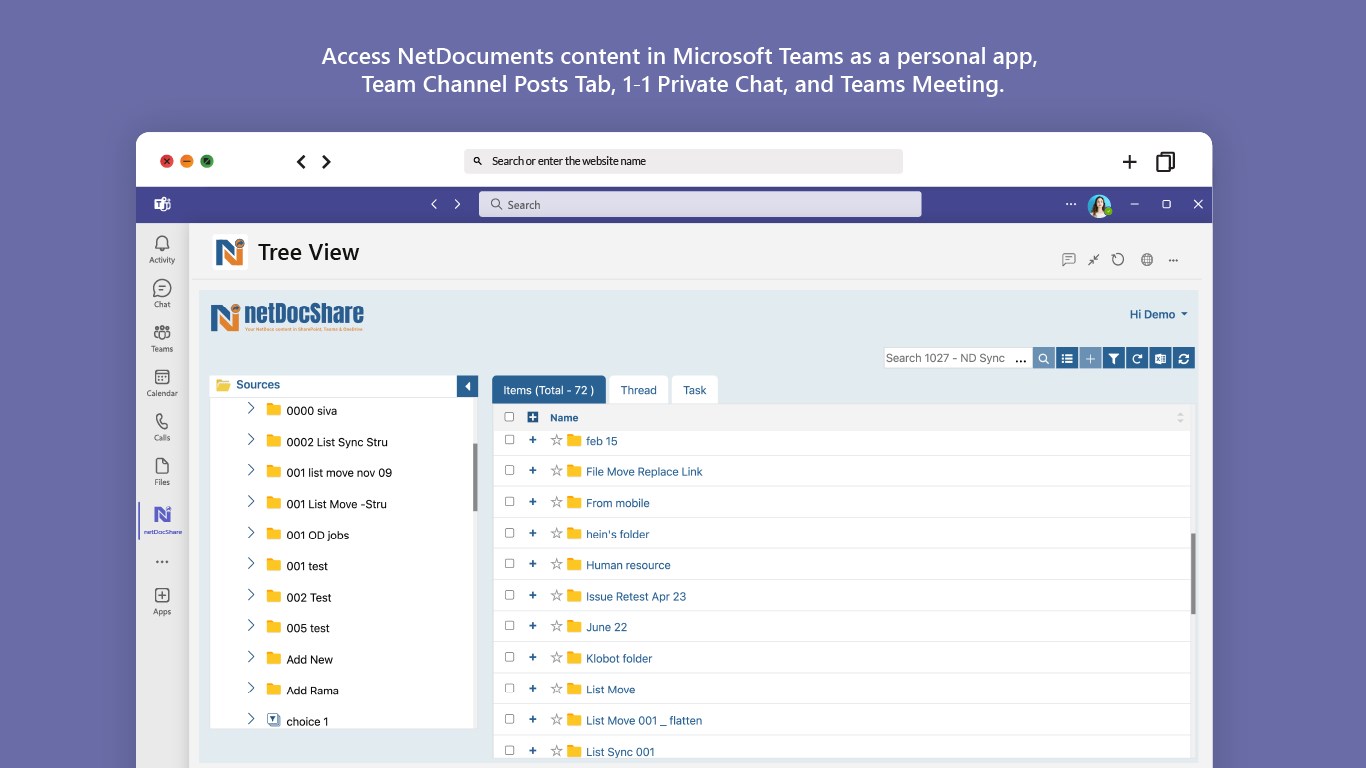The width and height of the screenshot is (1366, 768).
Task: Open the Activity bell in Teams sidebar
Action: (162, 248)
